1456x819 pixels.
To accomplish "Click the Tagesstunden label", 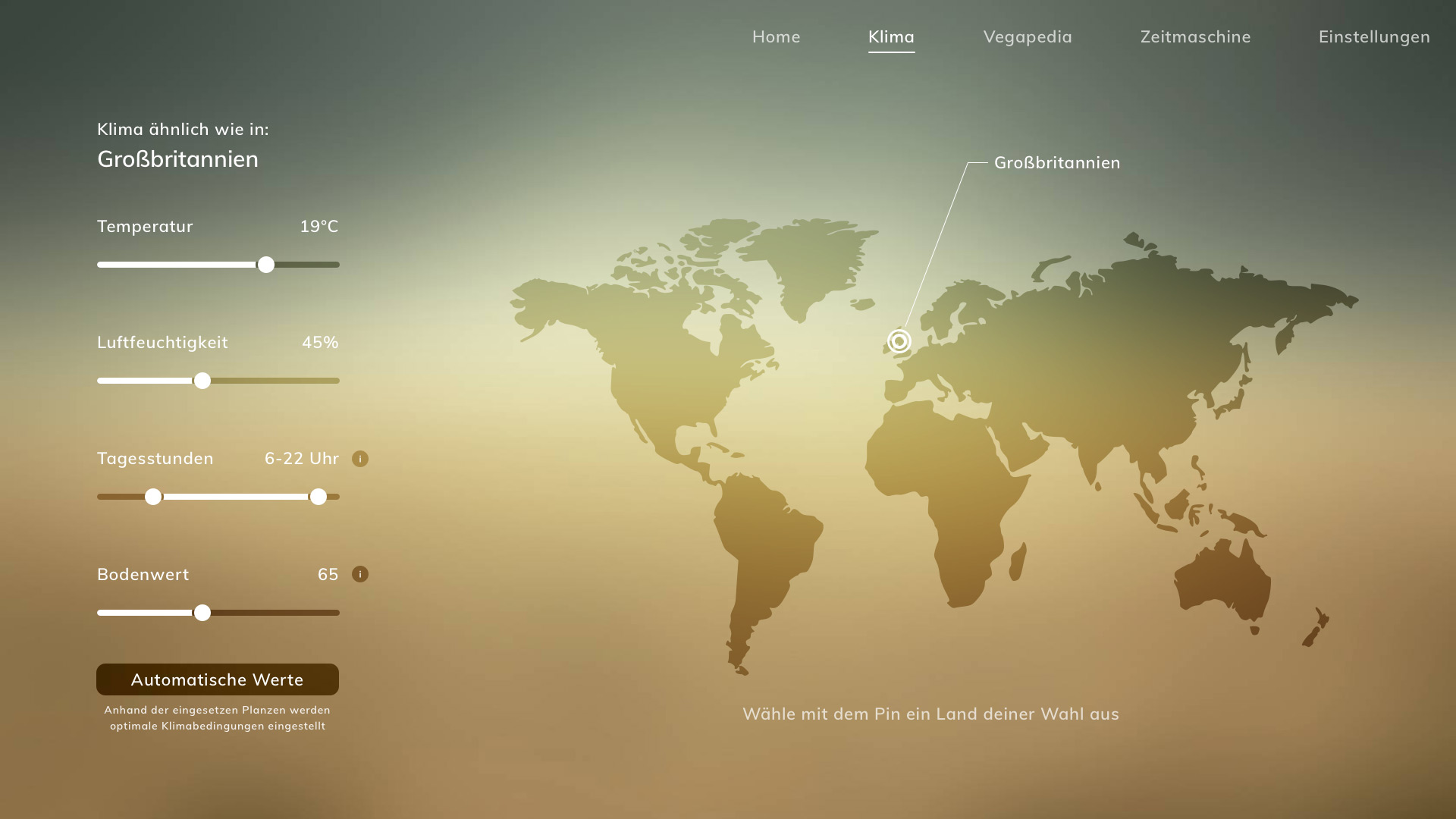I will click(155, 458).
